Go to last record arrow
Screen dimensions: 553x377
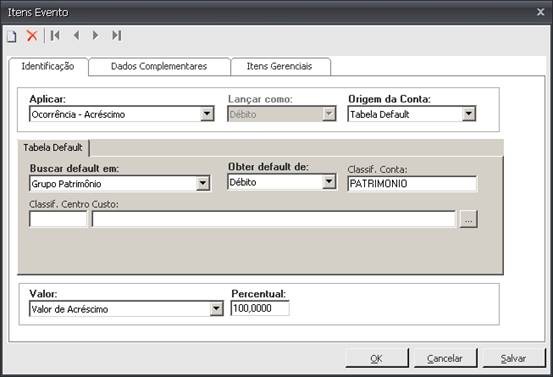point(116,35)
